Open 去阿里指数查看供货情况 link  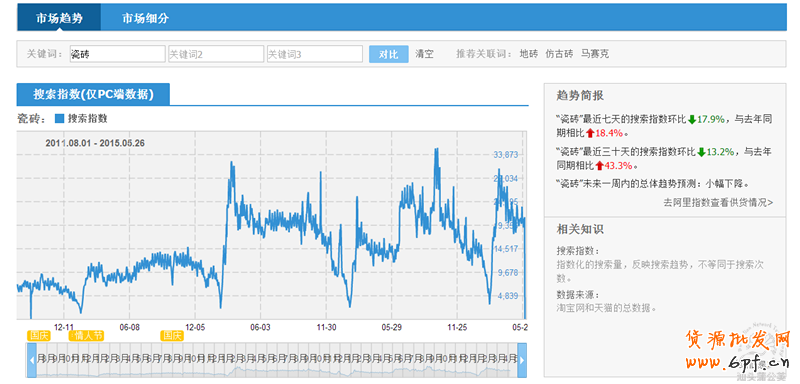point(718,202)
